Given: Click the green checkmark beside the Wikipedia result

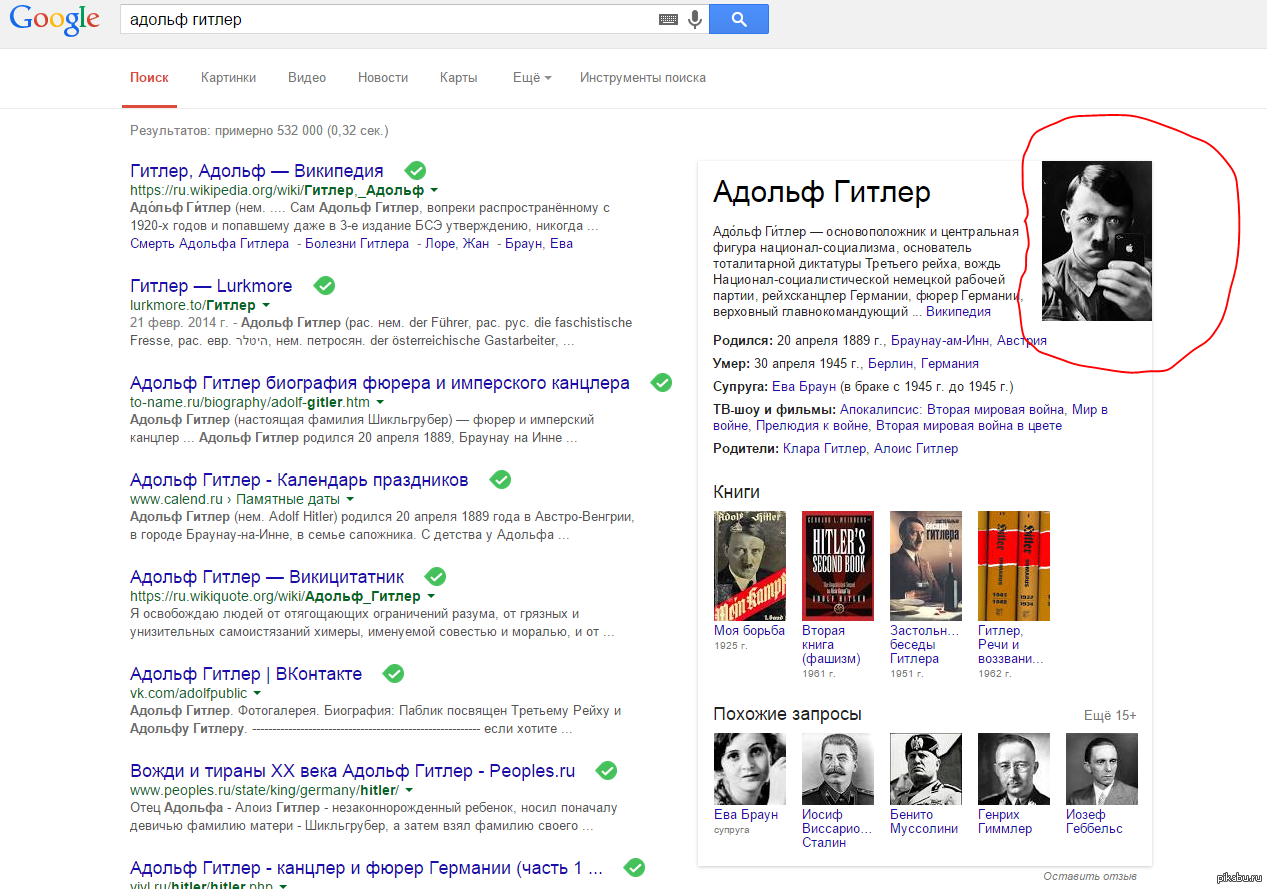Looking at the screenshot, I should (415, 170).
